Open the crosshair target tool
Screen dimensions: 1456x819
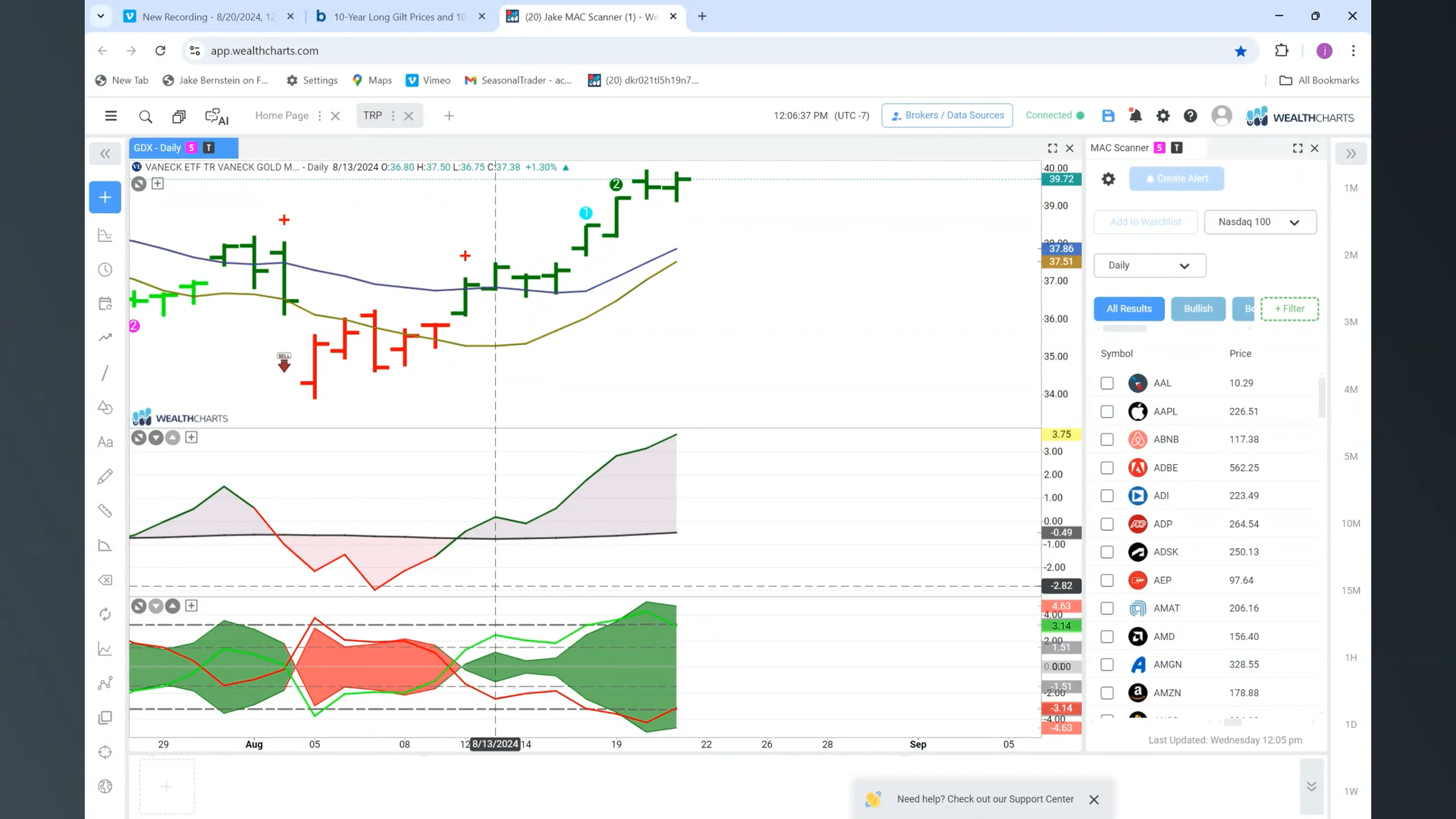coord(105,752)
